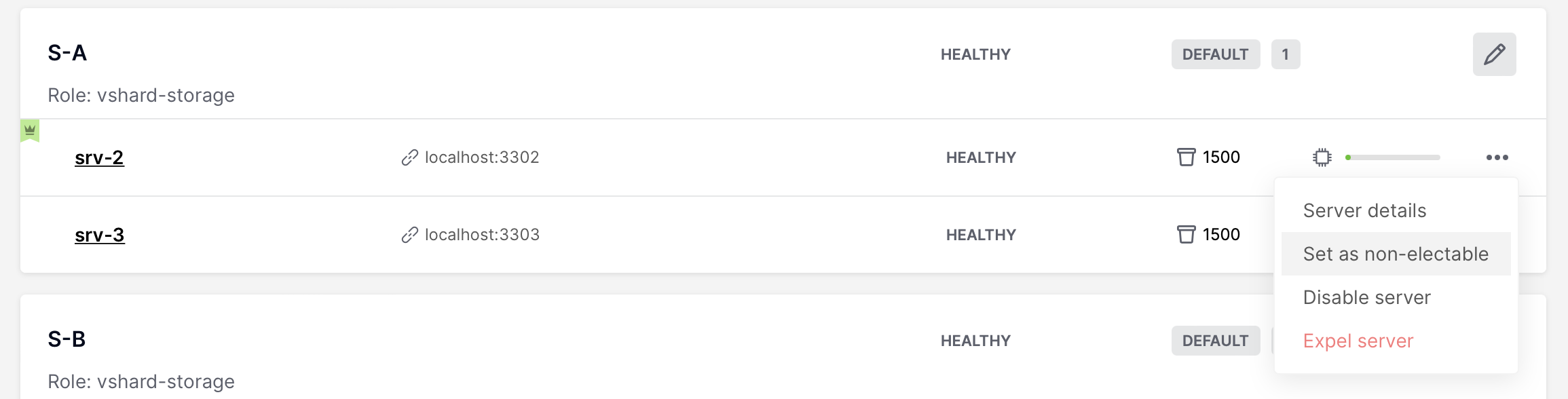Click the memory chip icon for srv-2
1568x399 pixels.
tap(1322, 157)
